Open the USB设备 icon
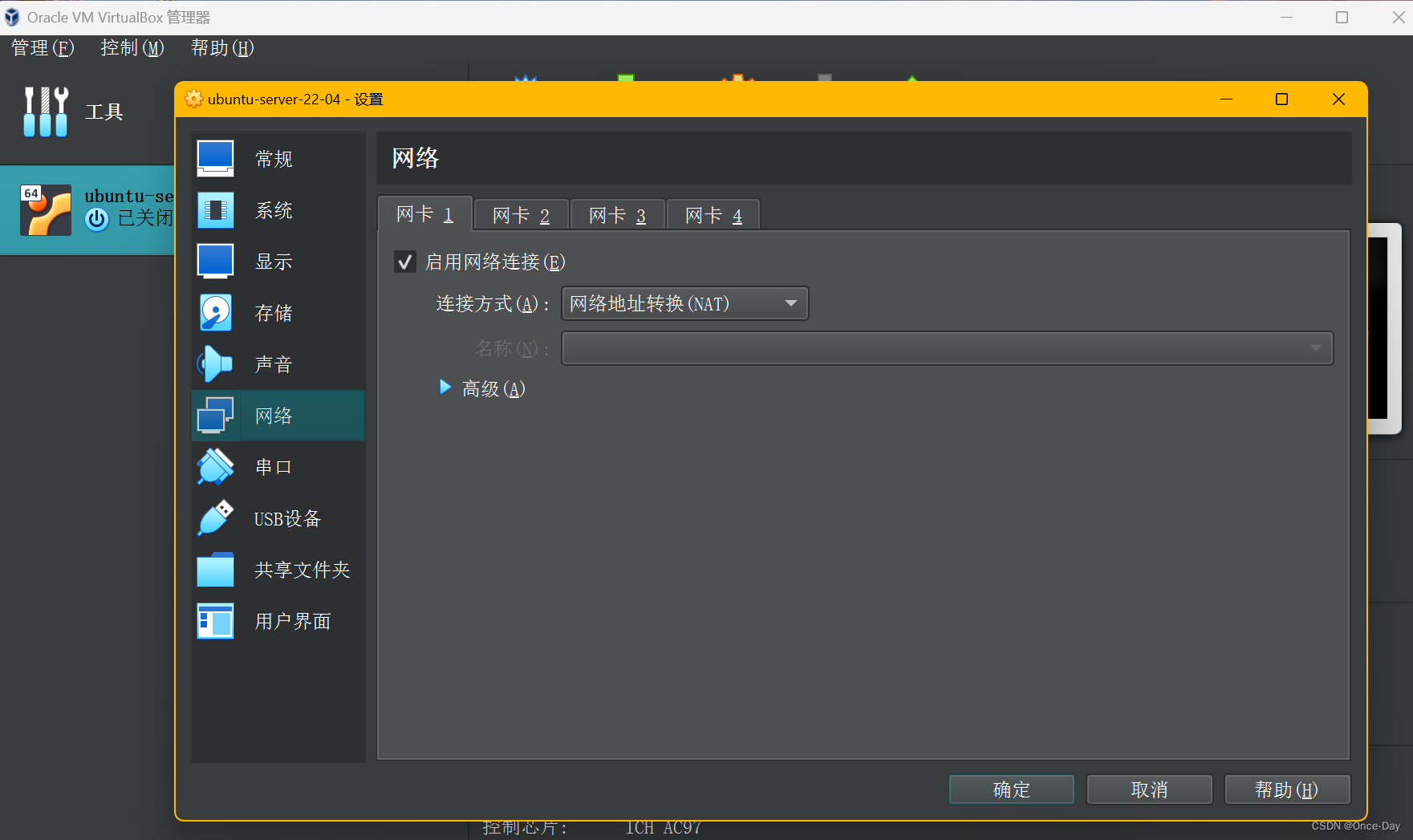The height and width of the screenshot is (840, 1413). coord(215,518)
